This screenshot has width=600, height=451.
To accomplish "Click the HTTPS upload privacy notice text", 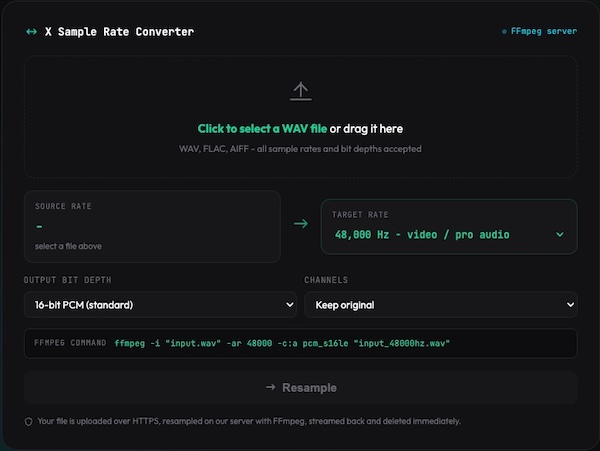I will tap(249, 422).
